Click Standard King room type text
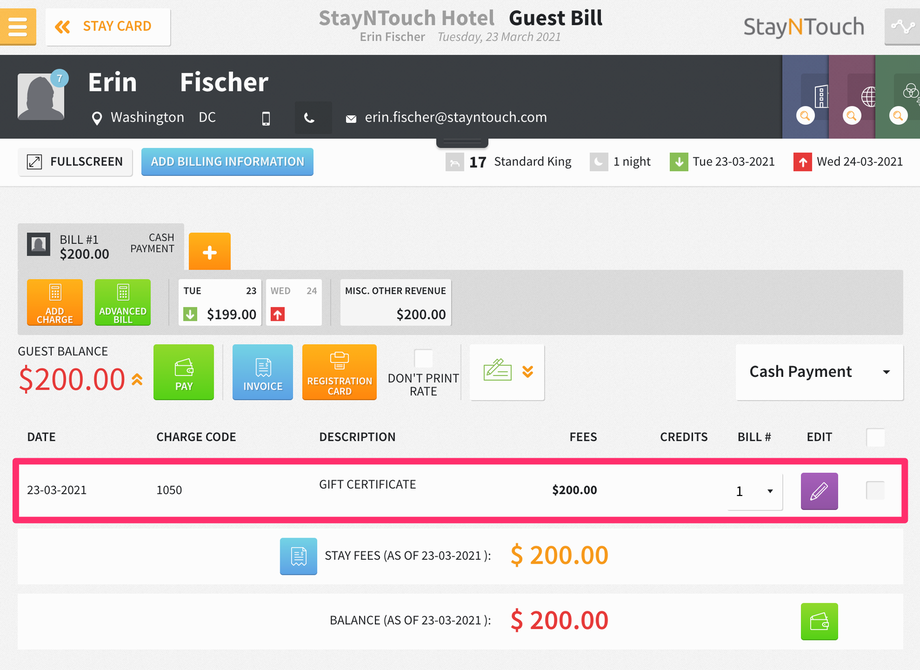The width and height of the screenshot is (920, 670). click(x=532, y=162)
